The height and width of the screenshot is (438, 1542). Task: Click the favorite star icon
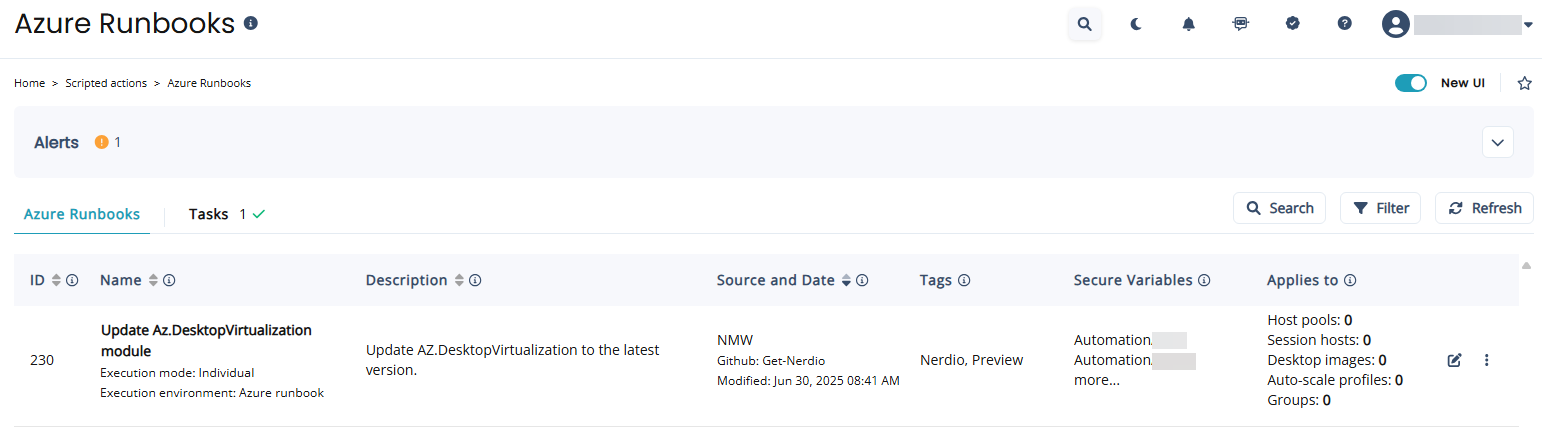1525,83
